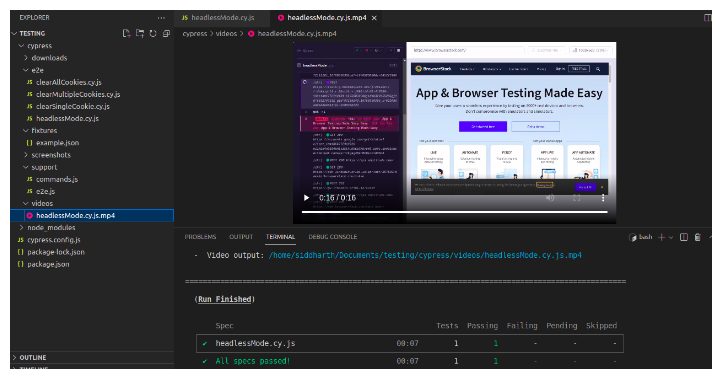725x381 pixels.
Task: Open the DEBUG CONSOLE tab
Action: 332,237
